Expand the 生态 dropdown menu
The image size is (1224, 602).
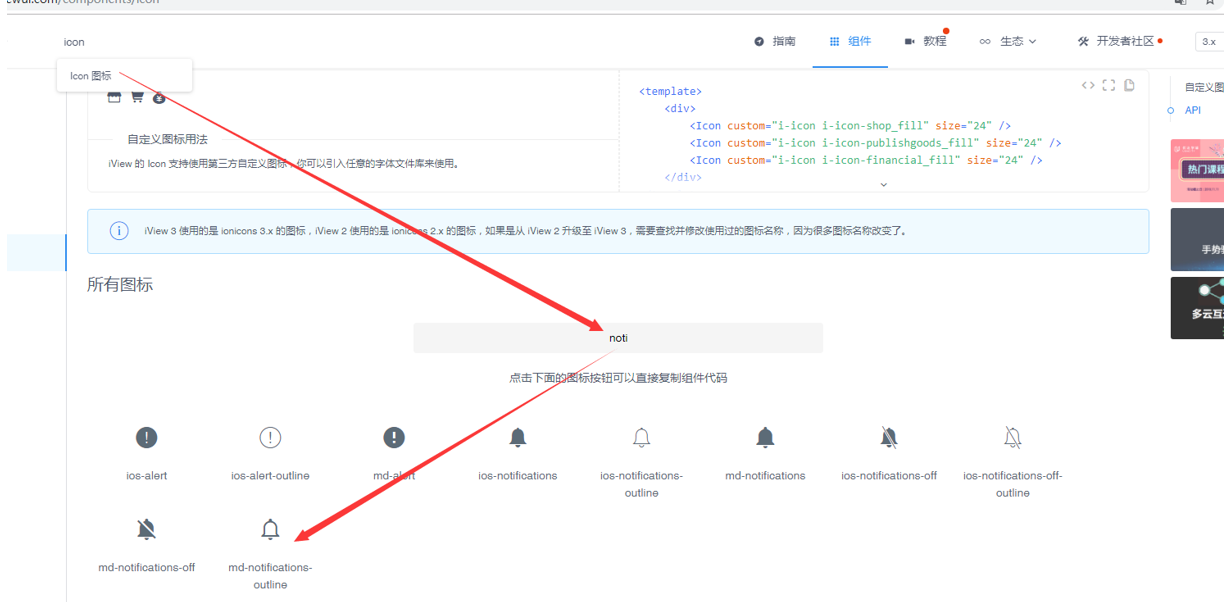coord(1008,42)
